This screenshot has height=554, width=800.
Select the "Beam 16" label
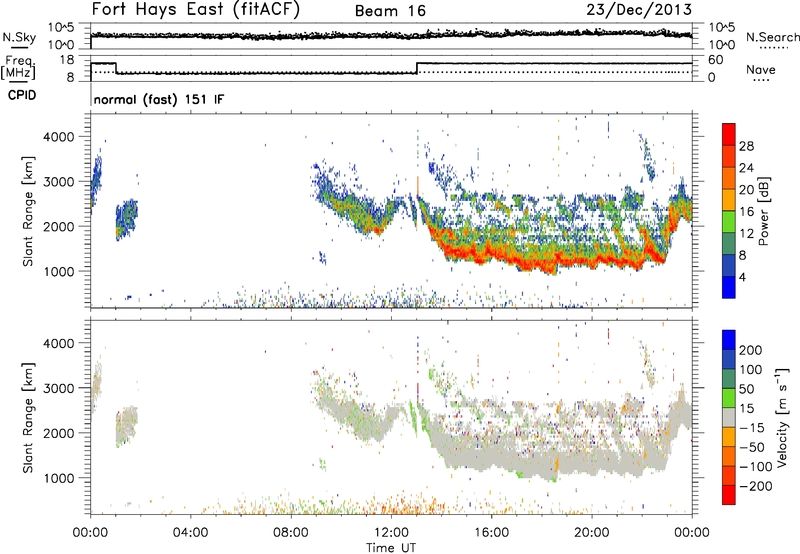[x=390, y=11]
